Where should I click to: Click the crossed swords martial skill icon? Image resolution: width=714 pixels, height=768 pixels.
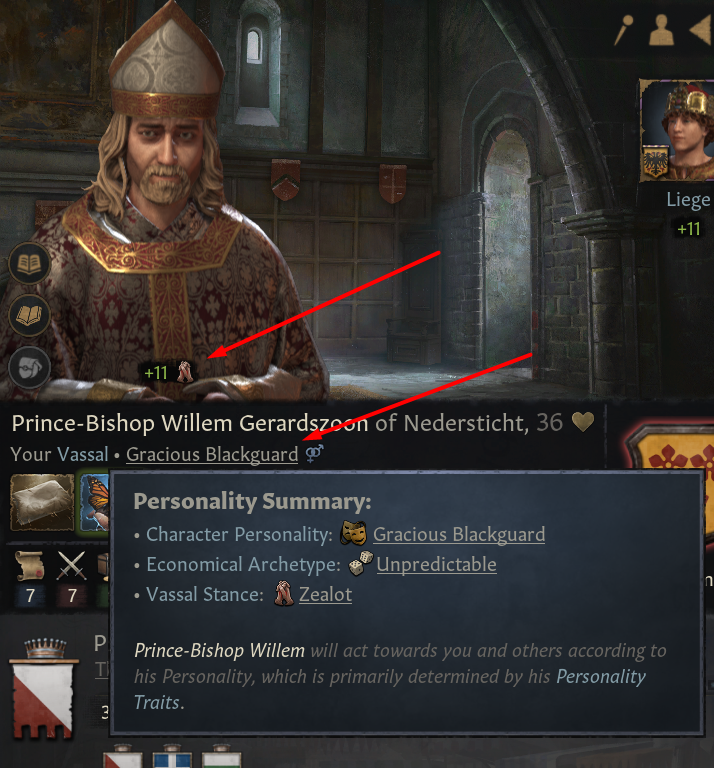[x=71, y=566]
